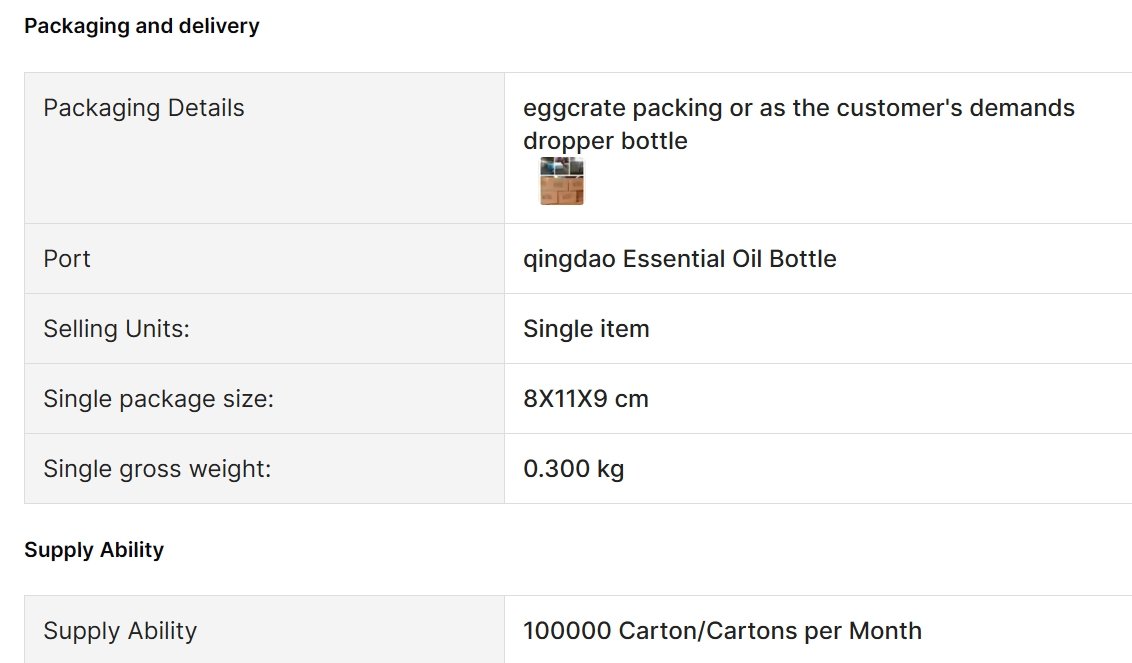Select 100000 Carton/Cartons per Month value

click(723, 630)
